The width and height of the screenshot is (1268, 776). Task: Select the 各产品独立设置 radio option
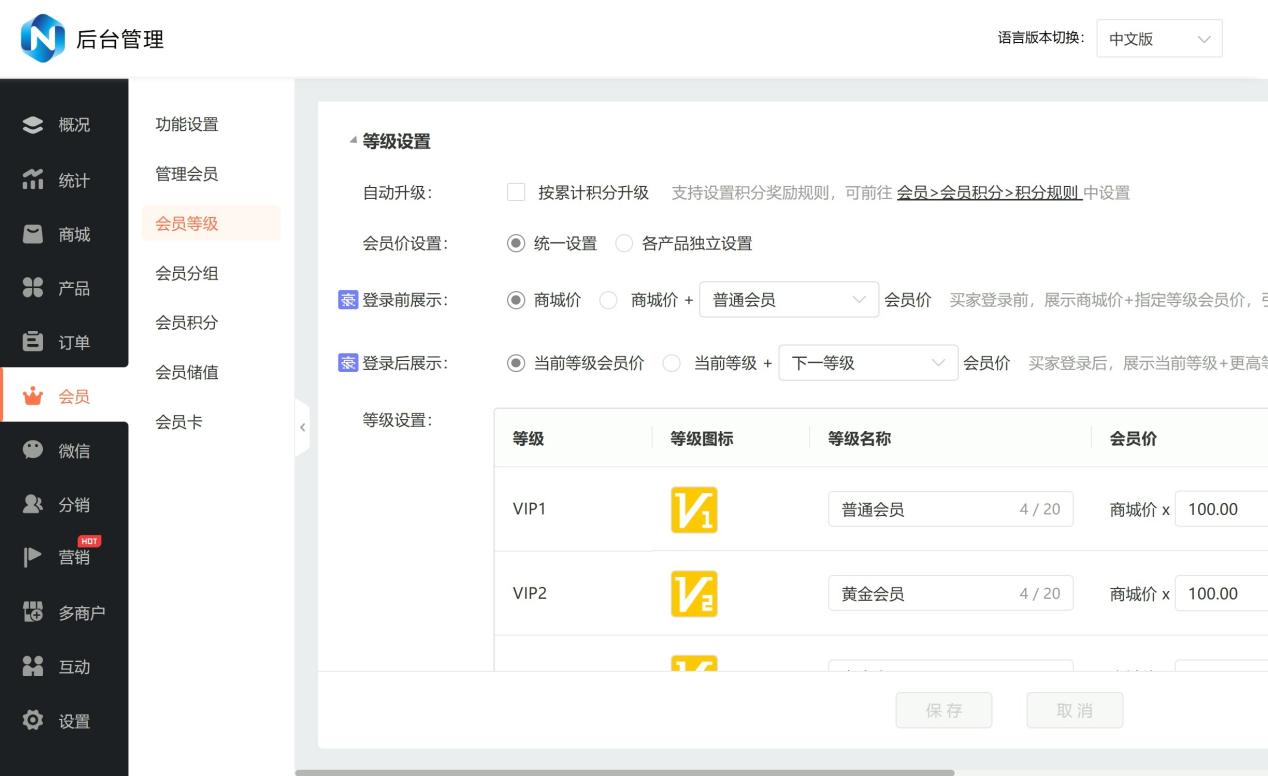pos(624,243)
